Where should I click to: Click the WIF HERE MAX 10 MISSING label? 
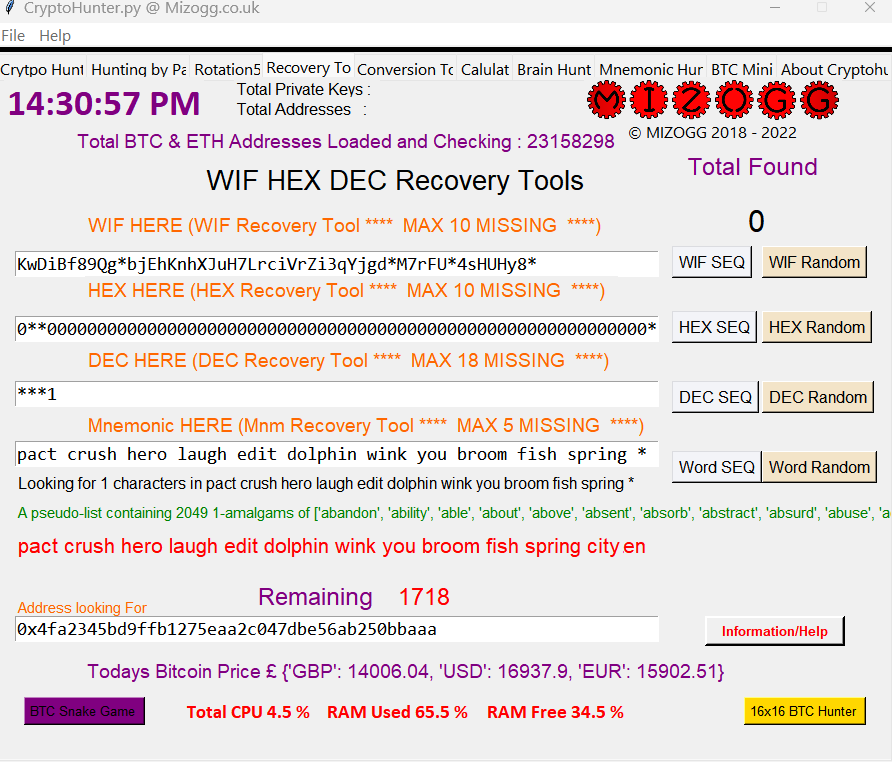click(344, 225)
